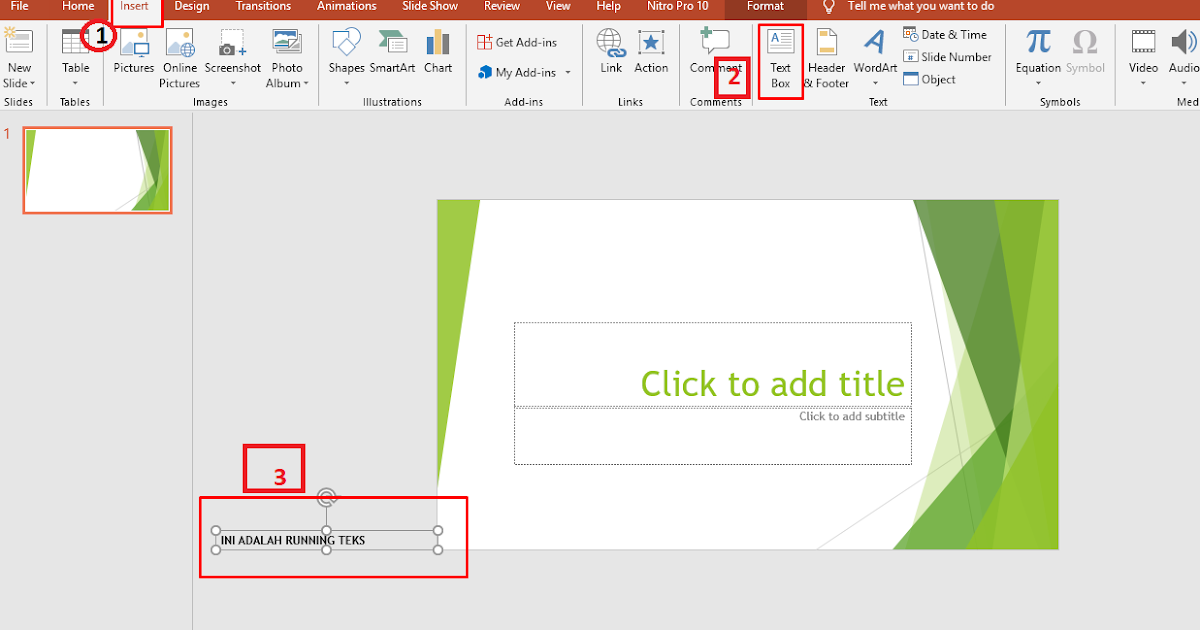This screenshot has height=630, width=1200.
Task: Select the Text Box tool
Action: (780, 60)
